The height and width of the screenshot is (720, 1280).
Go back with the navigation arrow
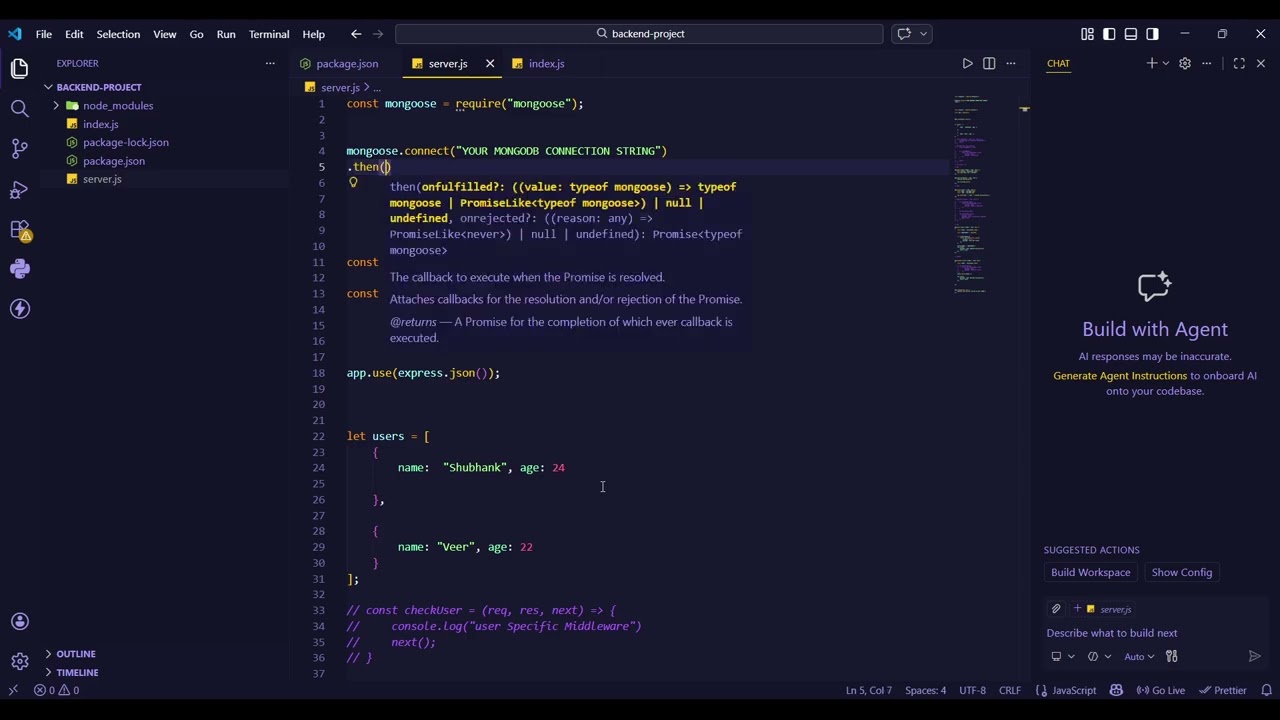tap(356, 34)
